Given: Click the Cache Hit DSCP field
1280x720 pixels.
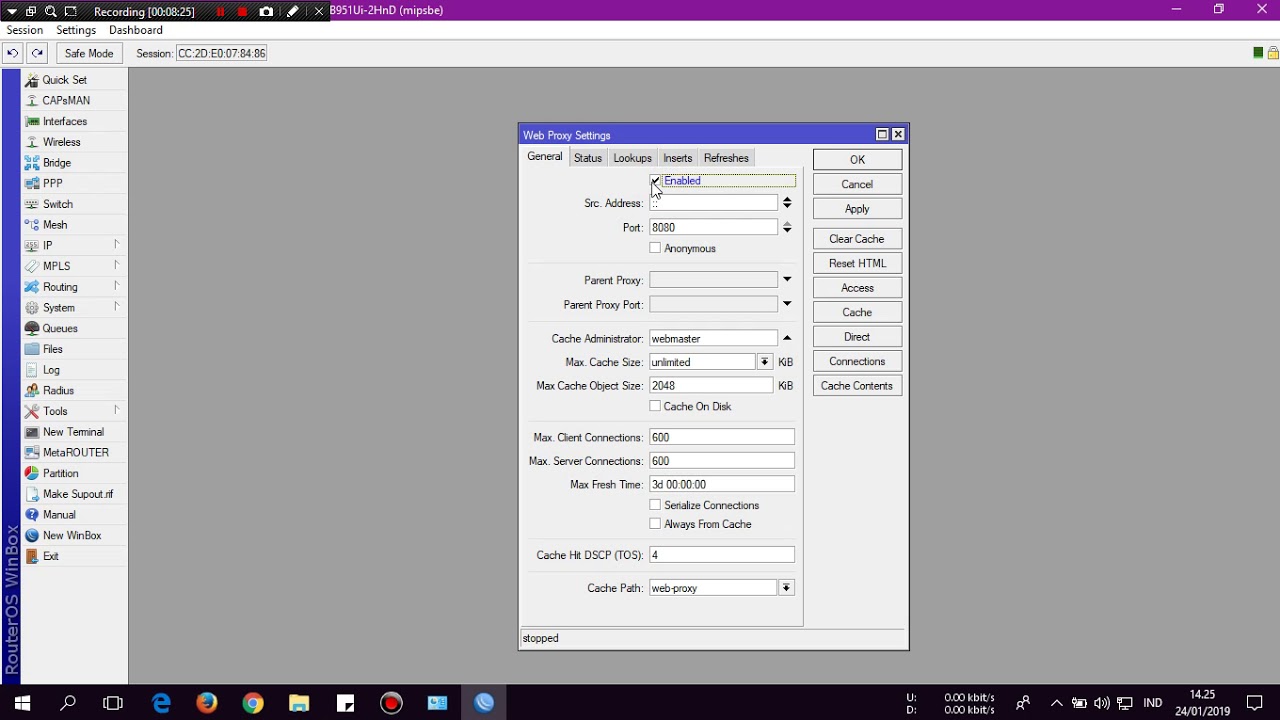Looking at the screenshot, I should pos(722,554).
